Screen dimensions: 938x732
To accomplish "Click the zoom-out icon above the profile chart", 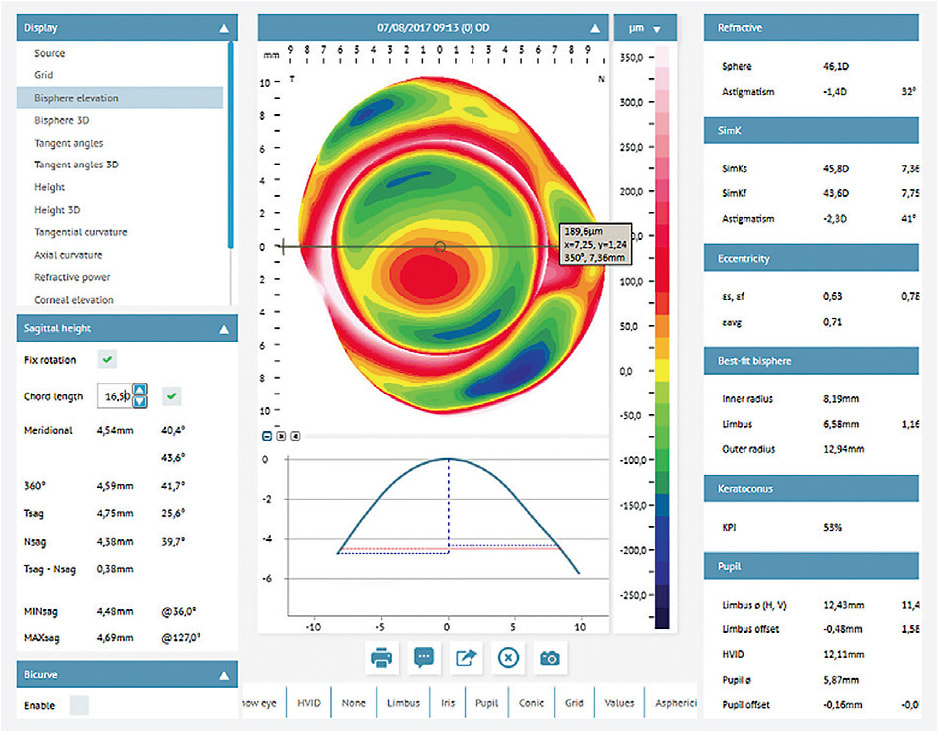I will point(267,436).
